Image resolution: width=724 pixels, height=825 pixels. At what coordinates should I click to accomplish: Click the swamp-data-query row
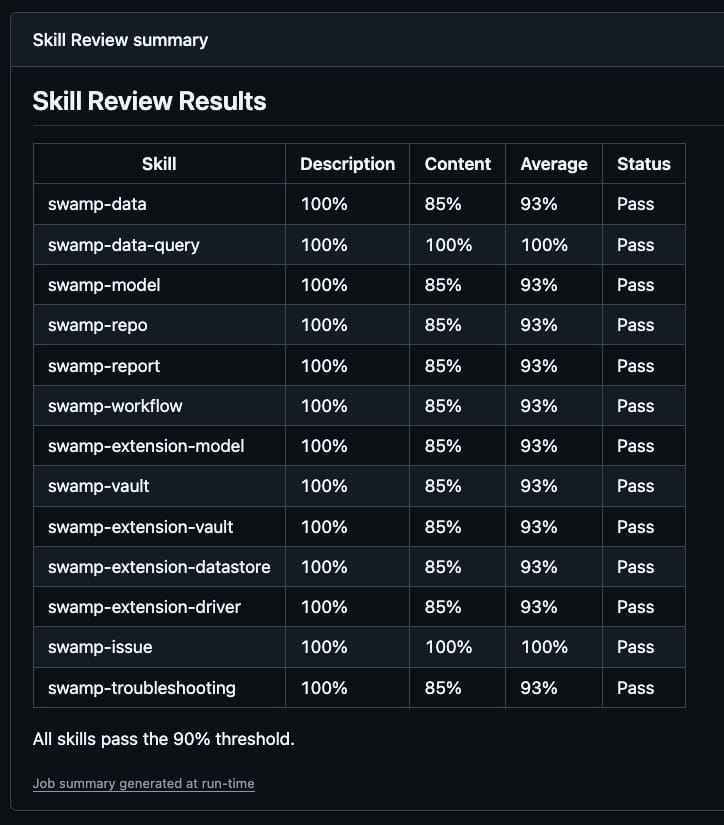point(122,245)
